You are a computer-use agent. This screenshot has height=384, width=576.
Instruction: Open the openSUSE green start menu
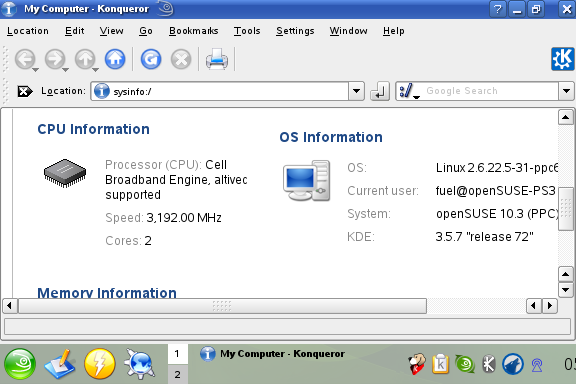point(20,364)
